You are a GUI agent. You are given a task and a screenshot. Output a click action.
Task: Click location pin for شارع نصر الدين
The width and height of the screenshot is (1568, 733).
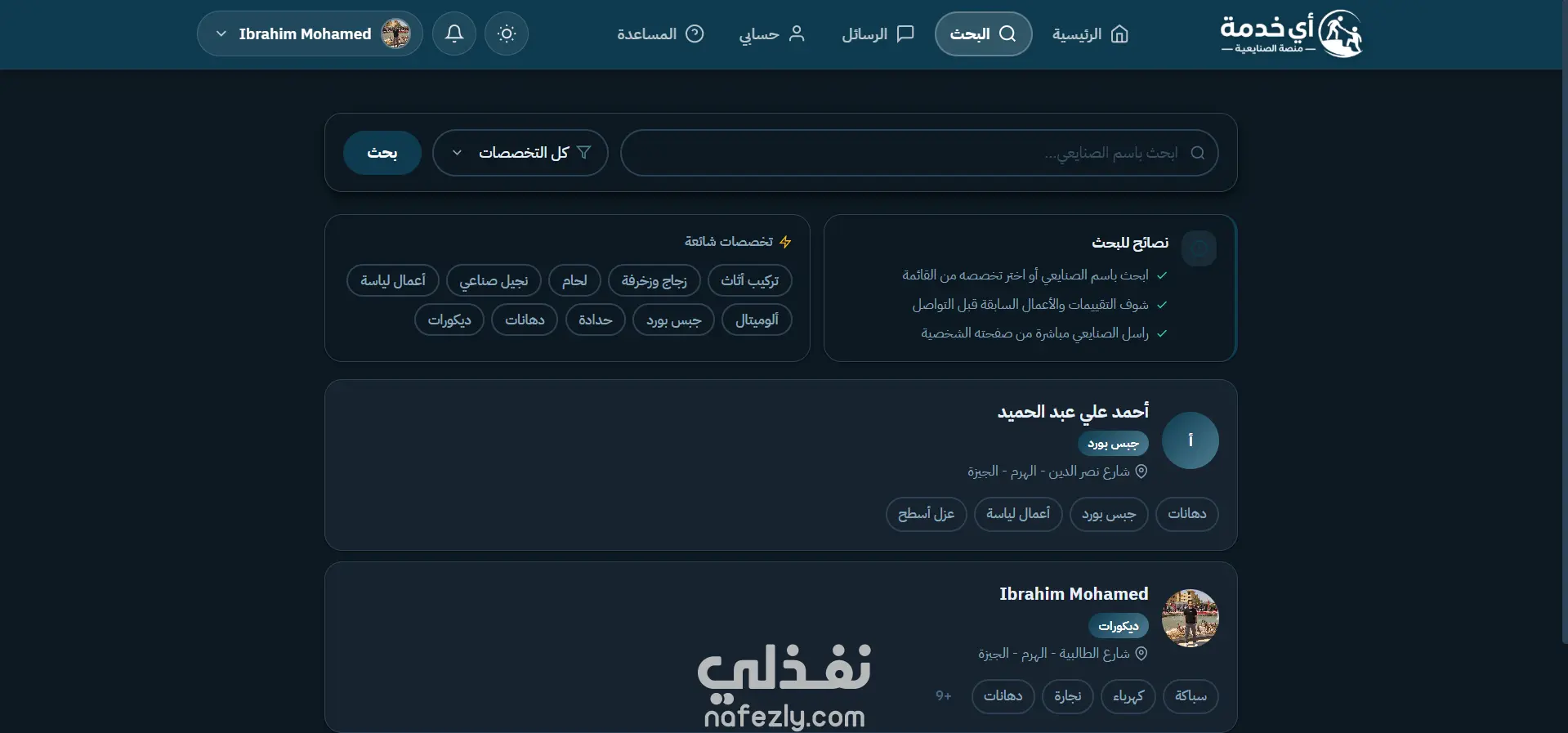click(x=1141, y=472)
